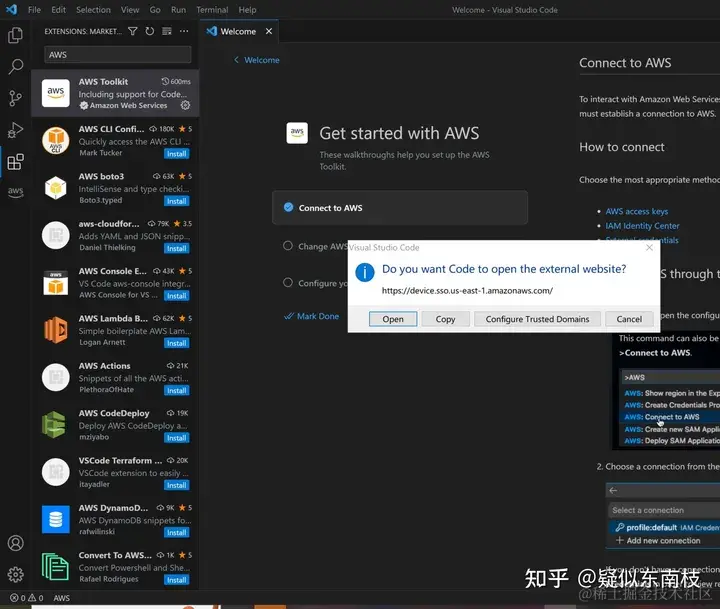Open the File menu
Image resolution: width=720 pixels, height=609 pixels.
point(34,10)
